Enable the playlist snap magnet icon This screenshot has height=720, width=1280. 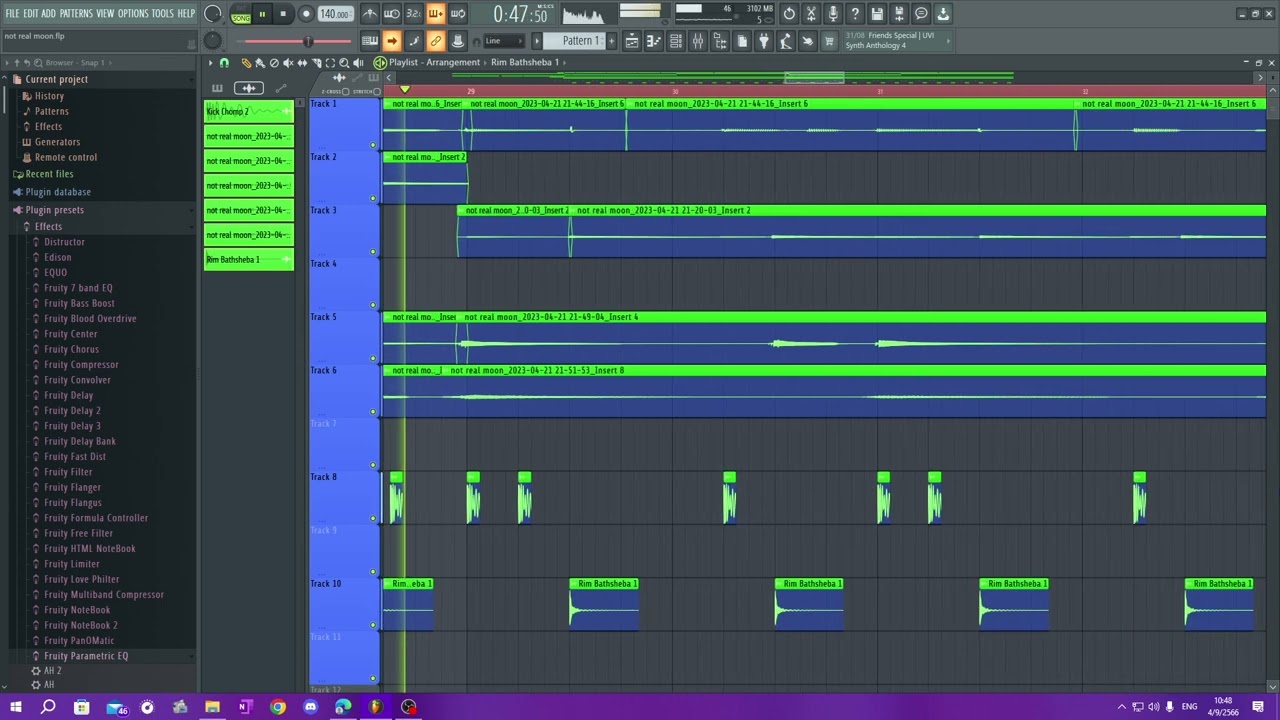[224, 62]
